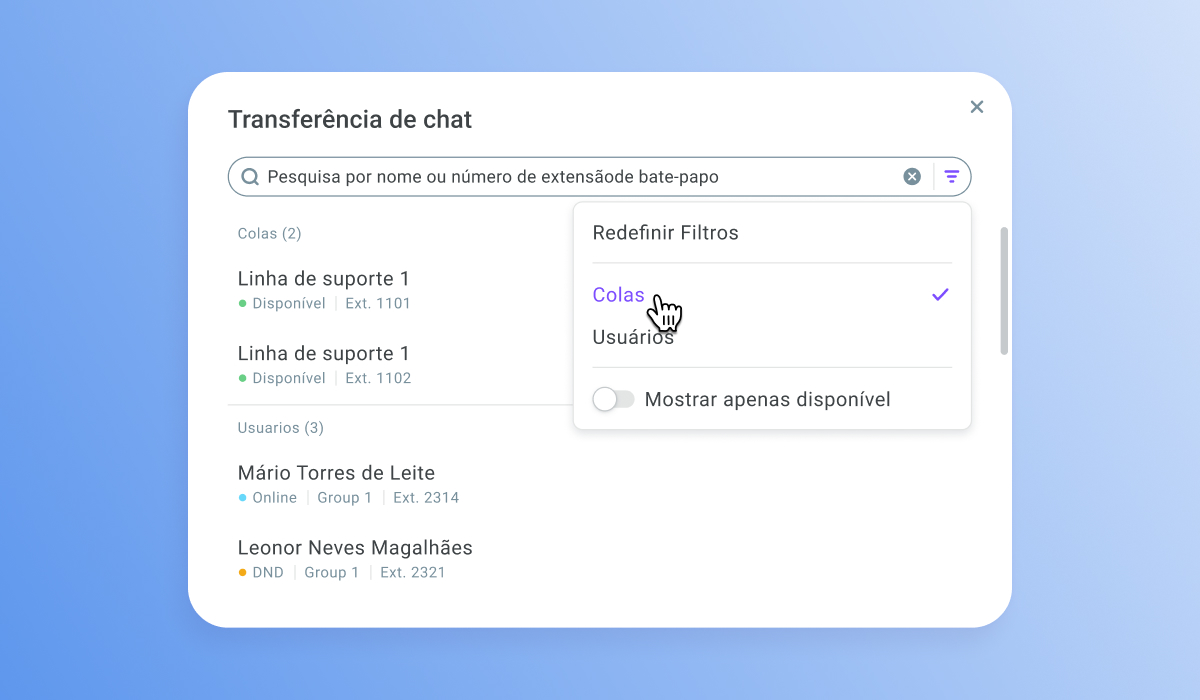1200x700 pixels.
Task: Toggle Mostrar apenas disponível switch
Action: 613,400
